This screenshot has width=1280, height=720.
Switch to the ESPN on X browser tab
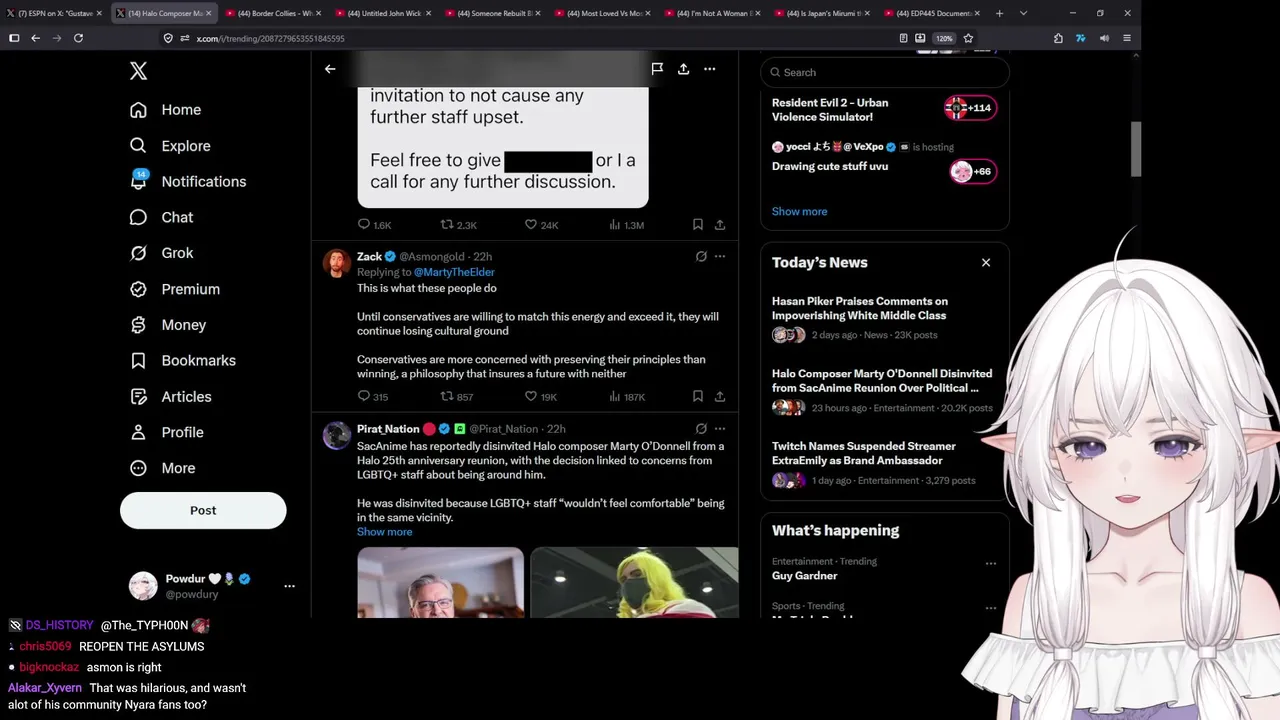[x=55, y=13]
